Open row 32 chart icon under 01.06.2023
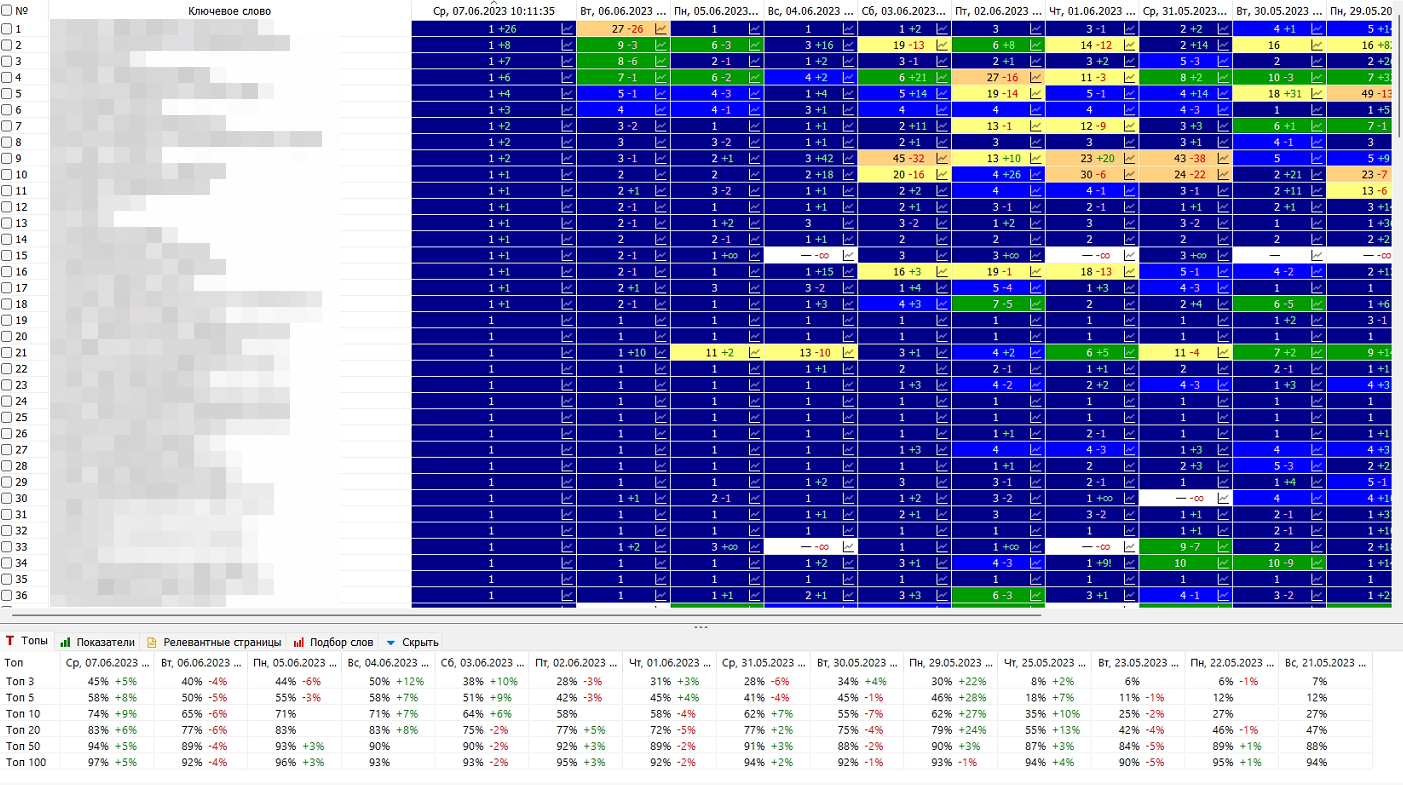The height and width of the screenshot is (785, 1403). click(1130, 530)
